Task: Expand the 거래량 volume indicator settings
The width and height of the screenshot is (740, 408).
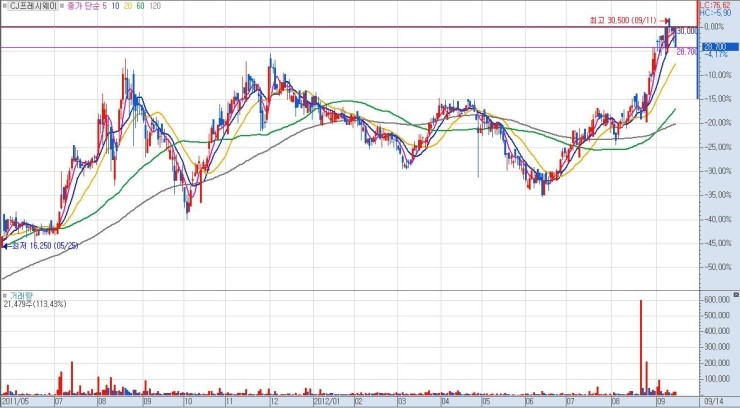Action: [19, 297]
